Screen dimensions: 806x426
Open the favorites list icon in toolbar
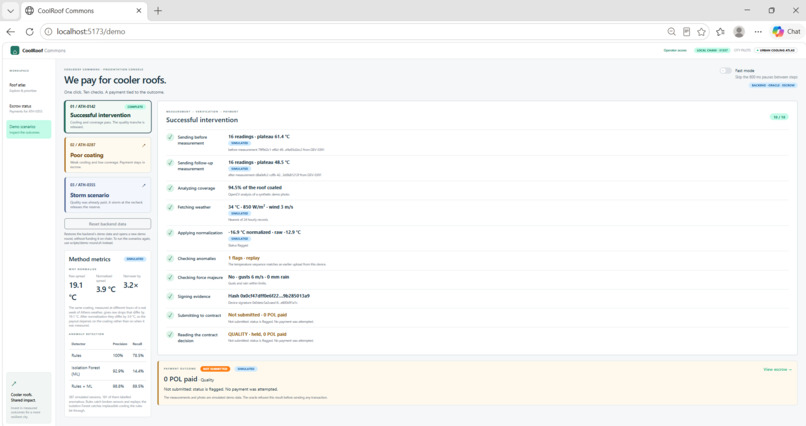coord(720,31)
